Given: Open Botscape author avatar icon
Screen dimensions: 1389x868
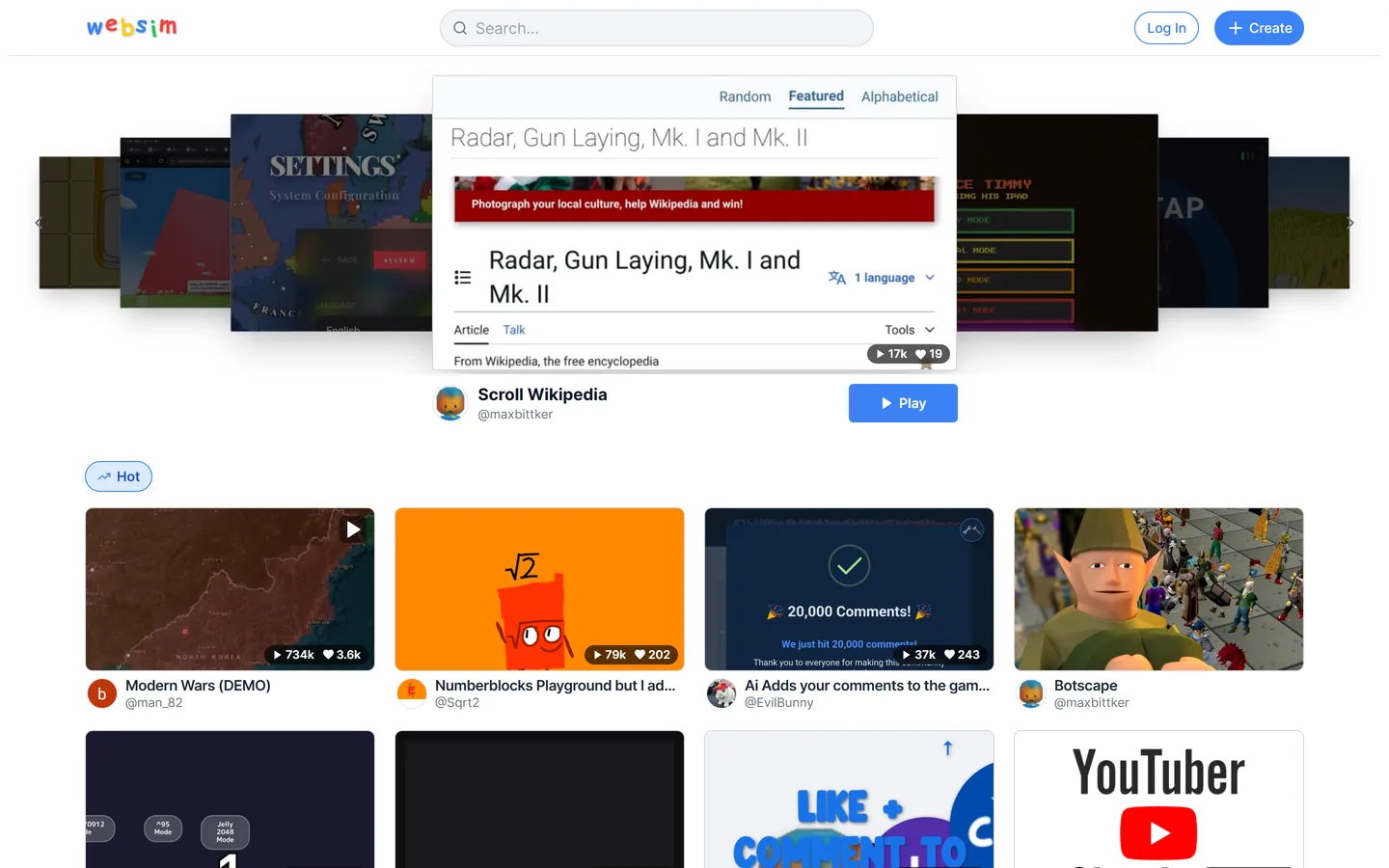Looking at the screenshot, I should click(1031, 693).
